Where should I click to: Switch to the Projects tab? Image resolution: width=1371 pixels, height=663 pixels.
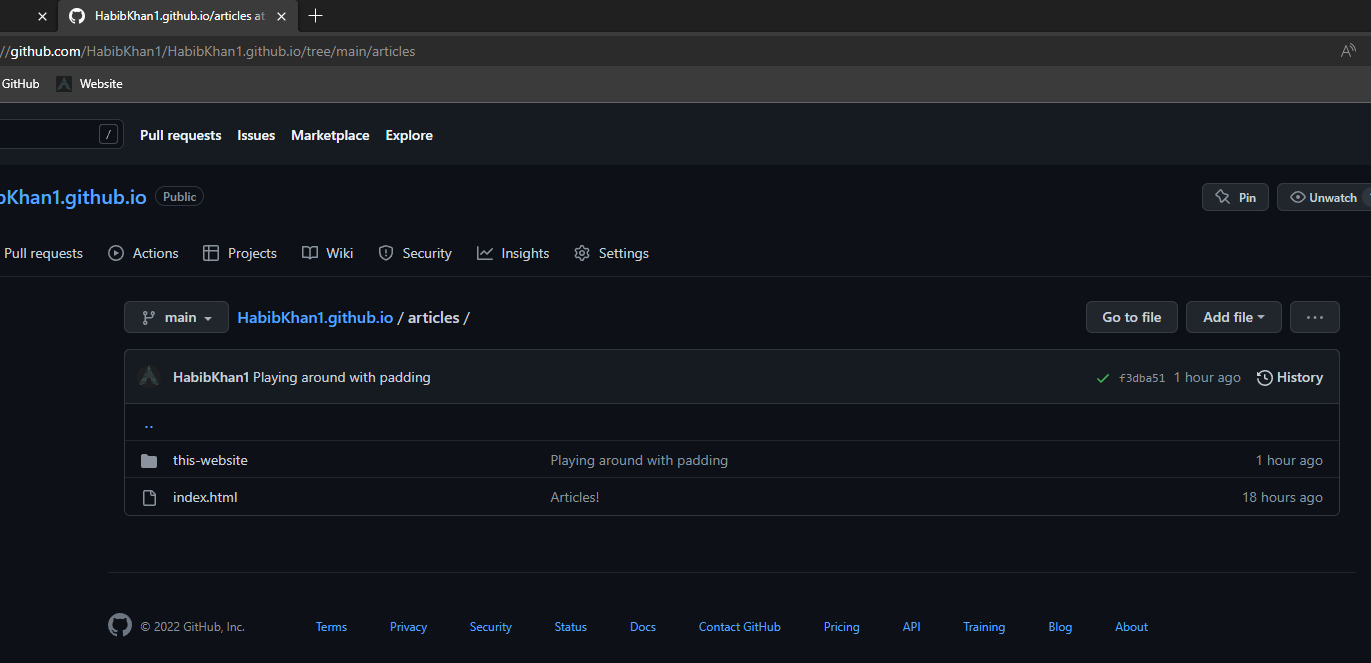click(240, 253)
